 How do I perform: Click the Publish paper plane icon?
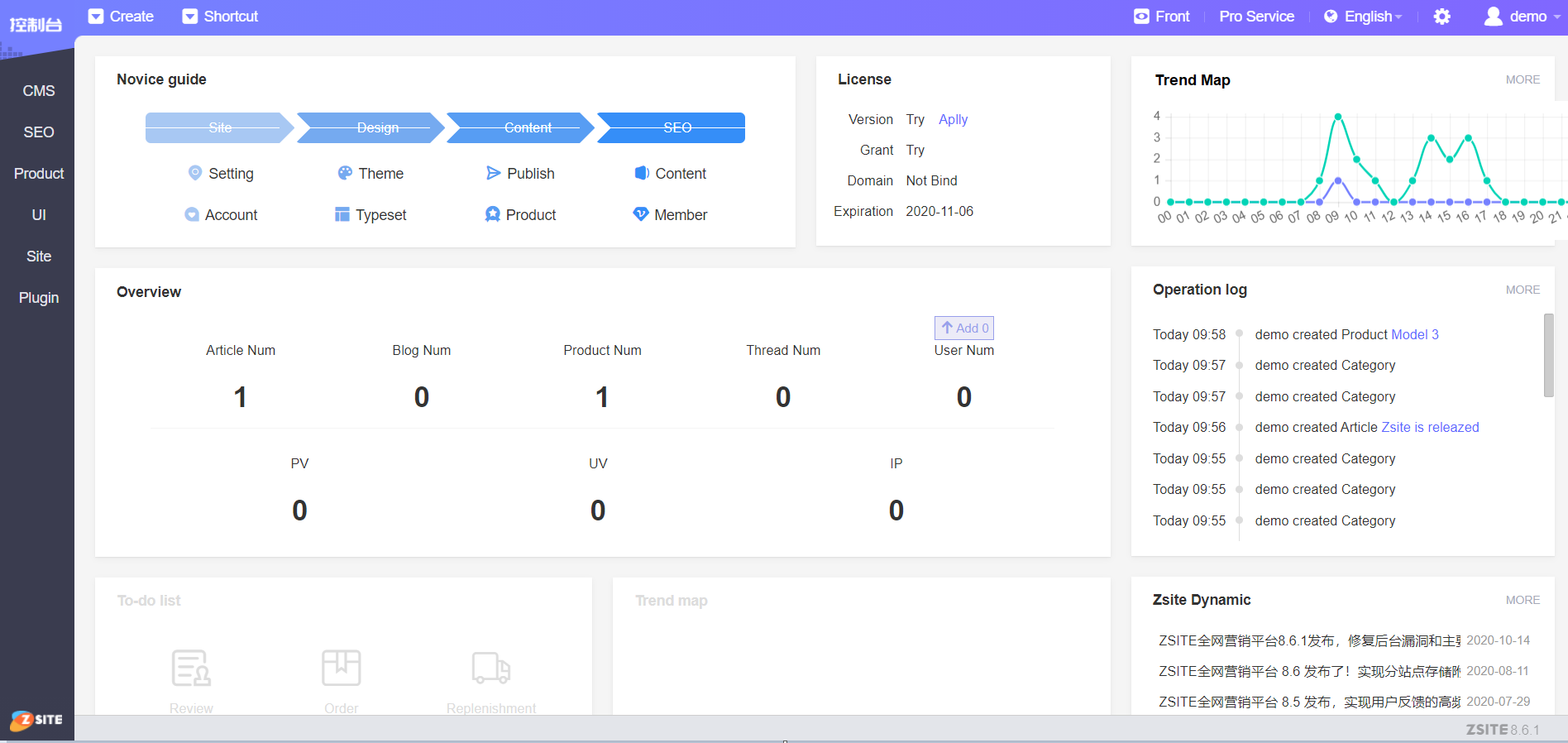[494, 173]
